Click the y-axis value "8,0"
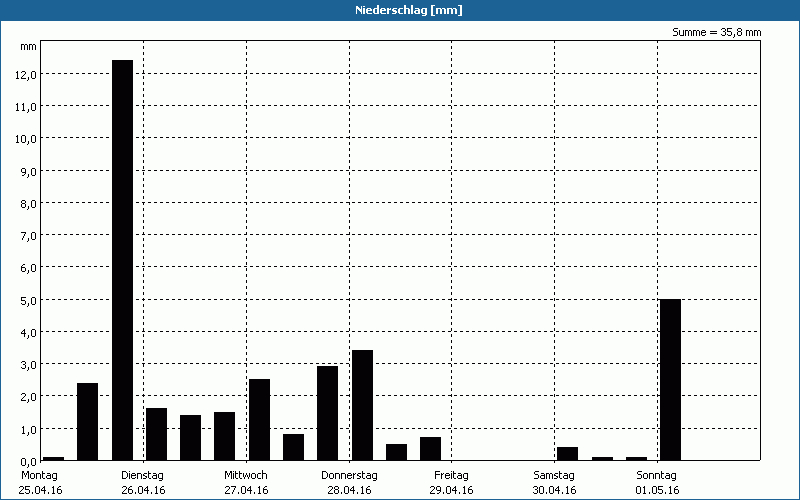The image size is (800, 500). click(29, 204)
